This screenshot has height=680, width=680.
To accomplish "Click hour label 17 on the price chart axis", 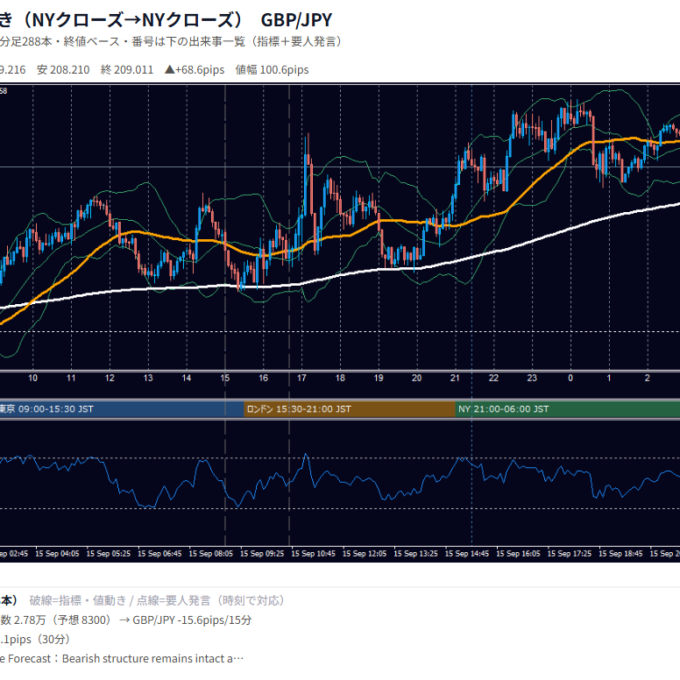I will point(302,378).
